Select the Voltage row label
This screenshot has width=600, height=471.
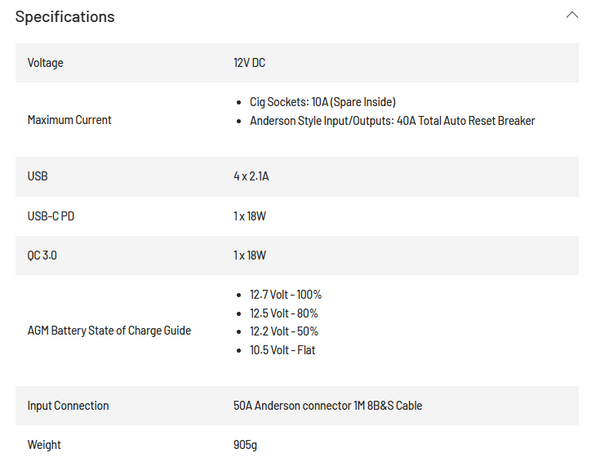point(45,63)
